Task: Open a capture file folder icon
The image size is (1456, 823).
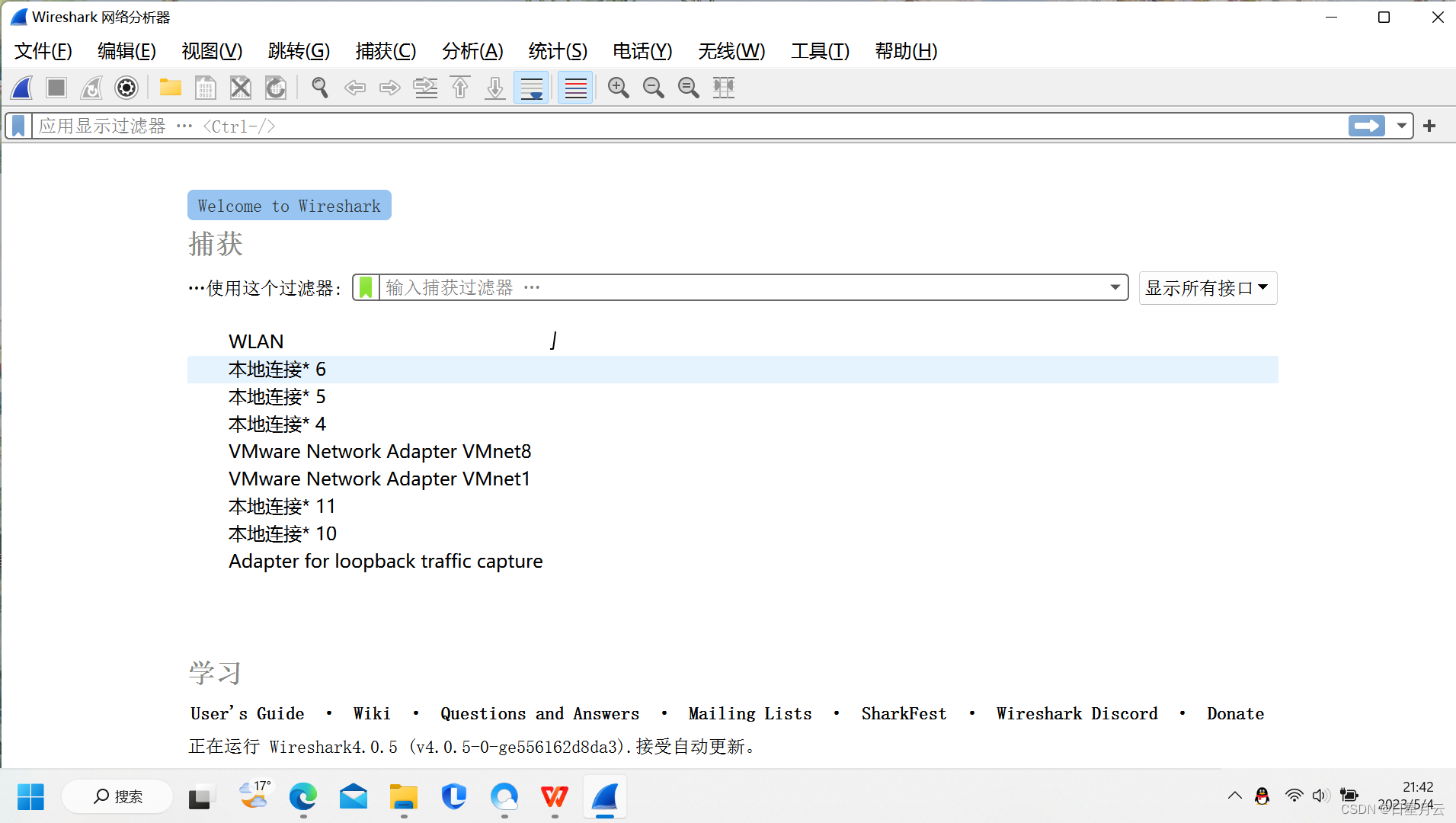Action: (170, 88)
